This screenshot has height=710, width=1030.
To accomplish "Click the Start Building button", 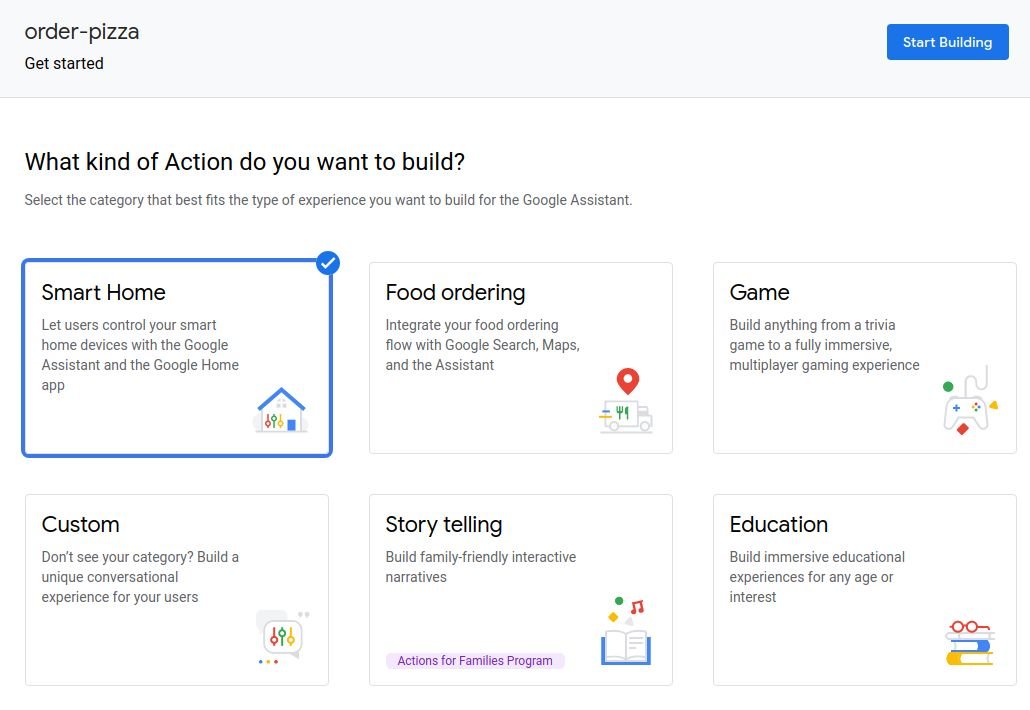I will point(947,42).
